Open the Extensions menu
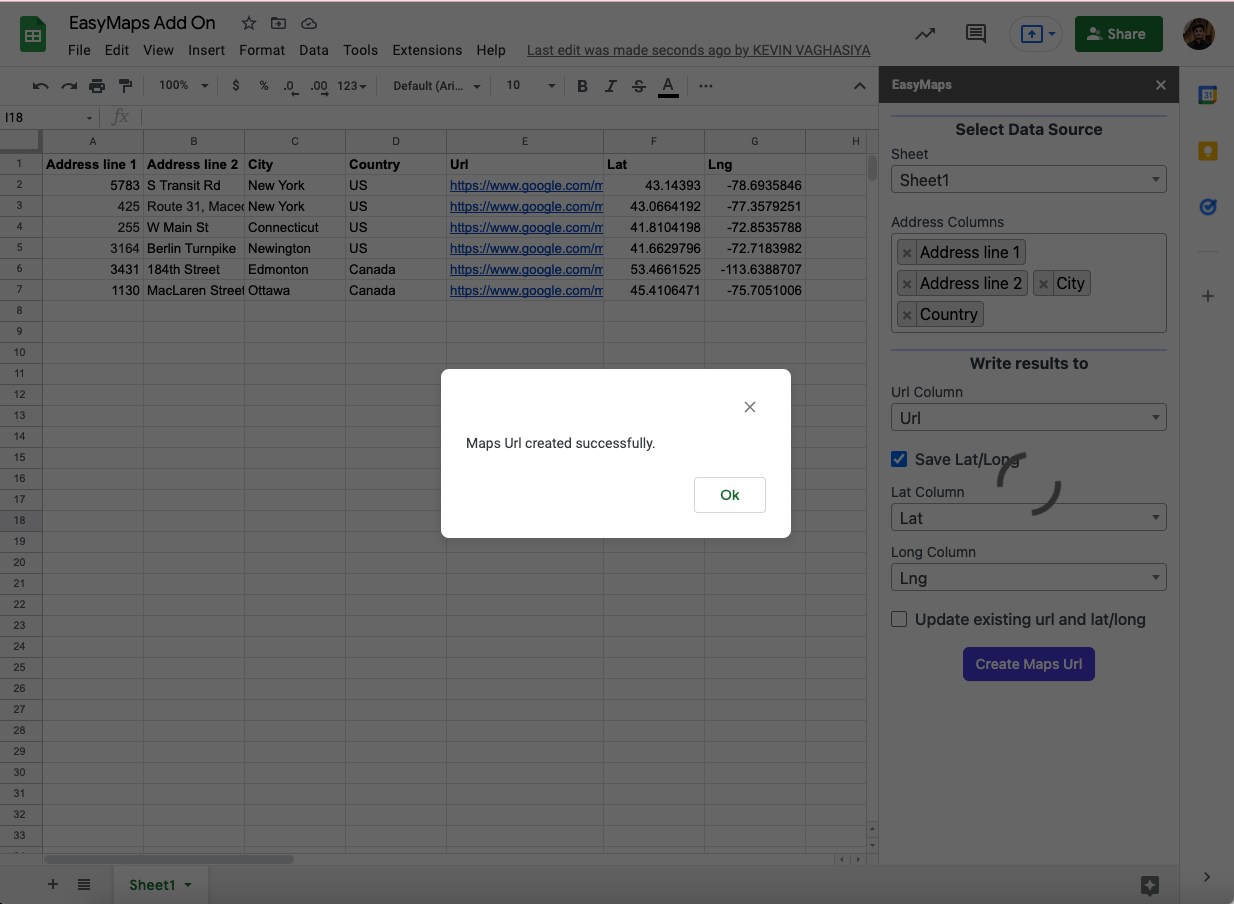1234x904 pixels. click(427, 50)
